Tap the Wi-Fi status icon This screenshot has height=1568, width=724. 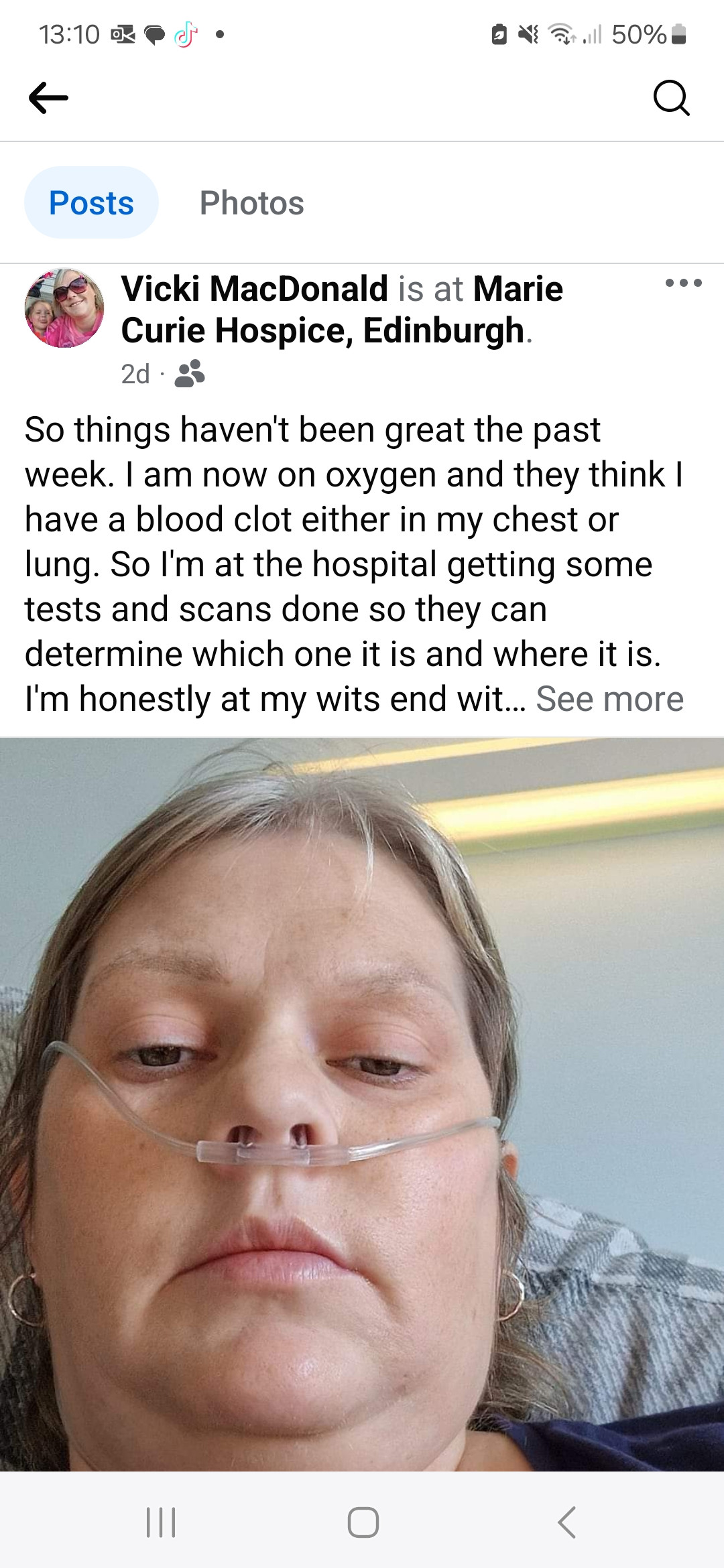point(562,34)
